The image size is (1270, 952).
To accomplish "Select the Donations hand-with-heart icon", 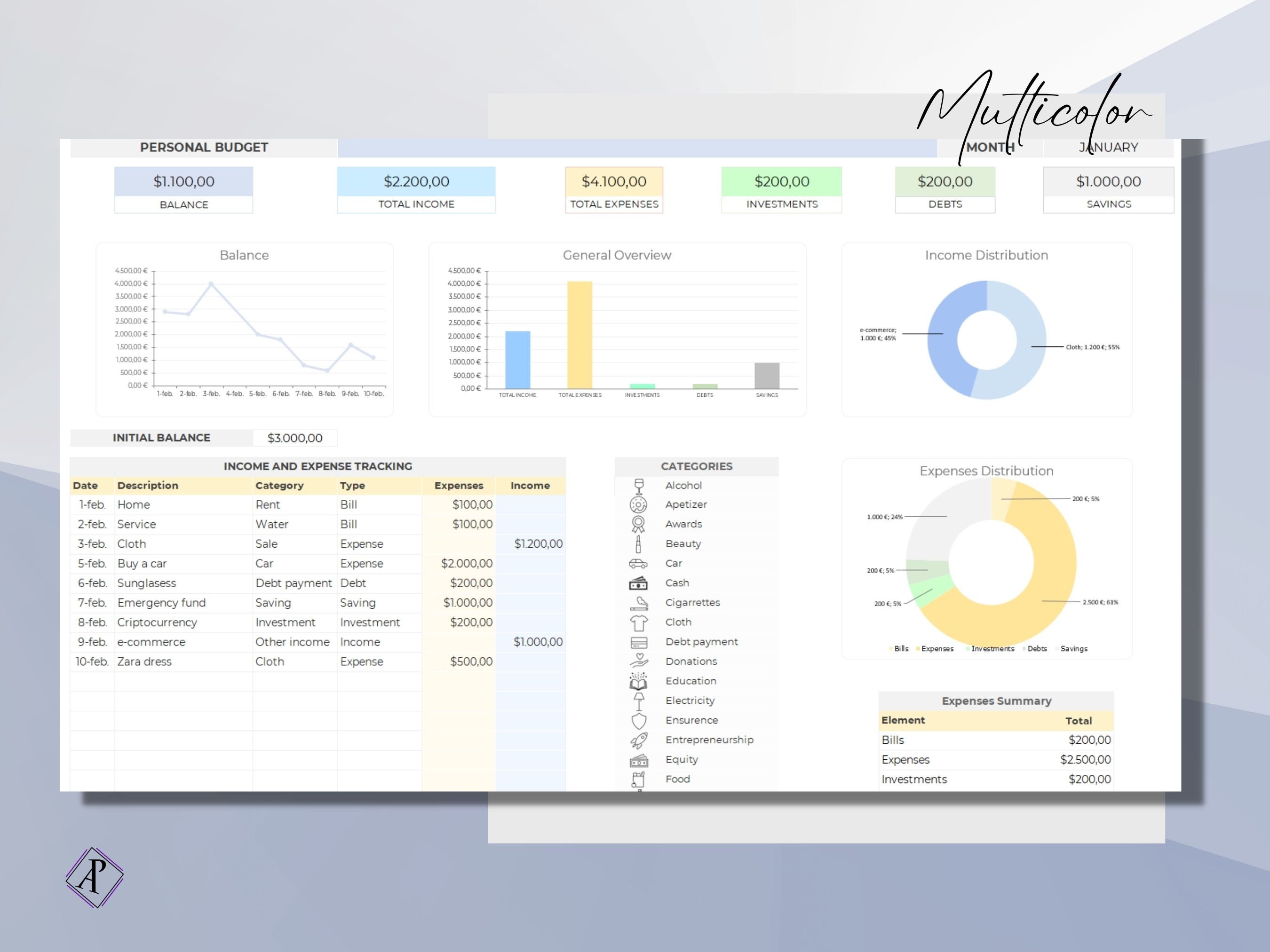I will [x=639, y=661].
